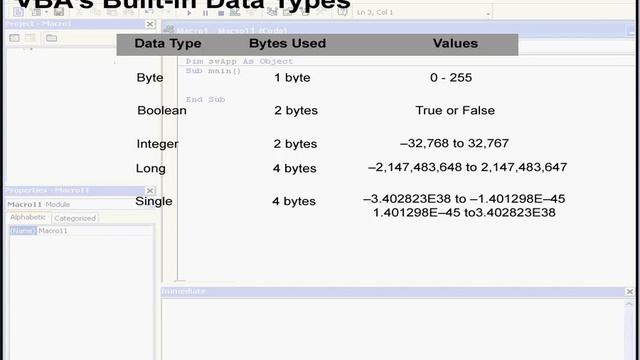Viewport: 640px width, 360px height.
Task: Close the Properties pane
Action: [x=150, y=191]
